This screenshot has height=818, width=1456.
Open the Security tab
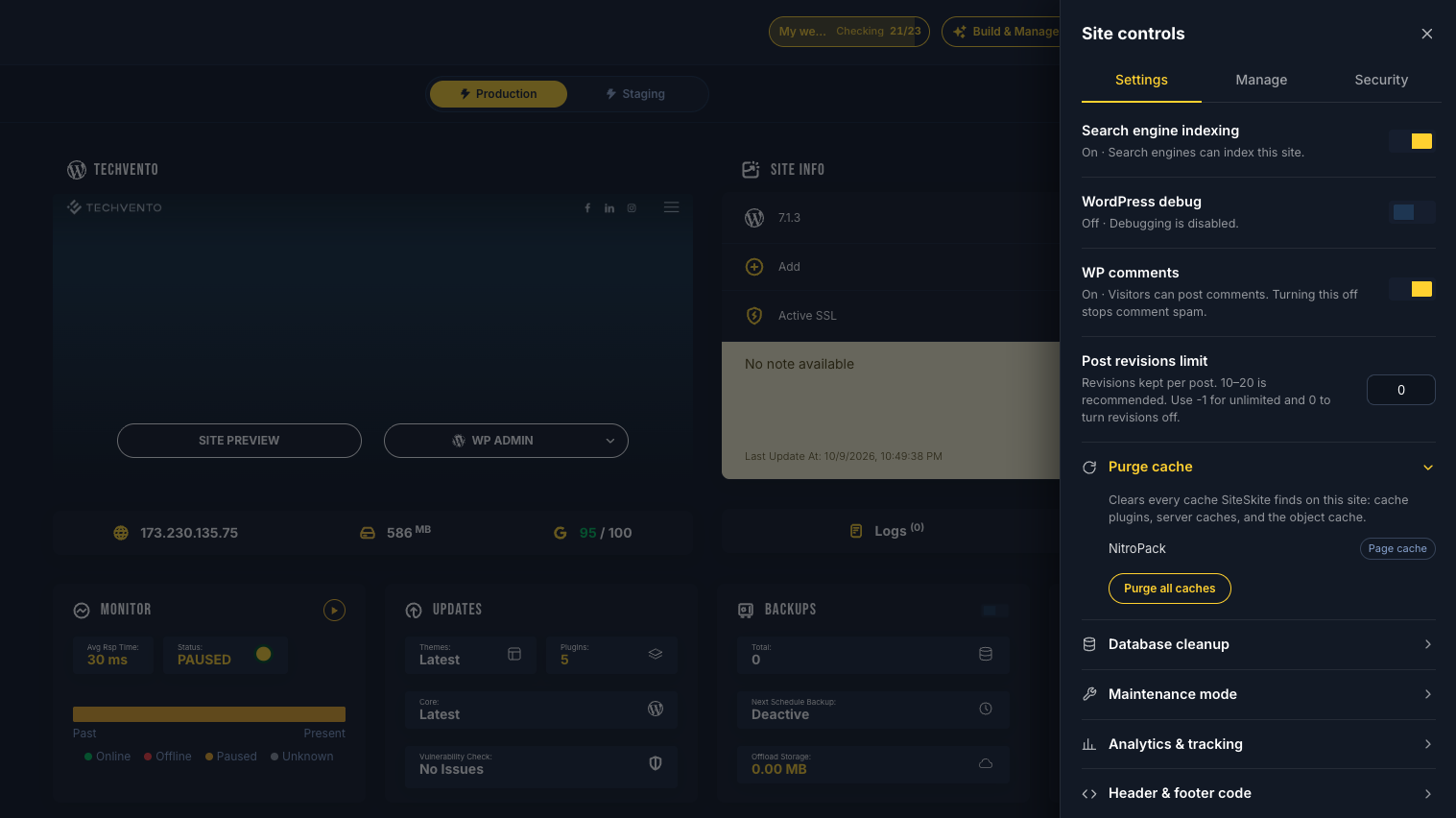[x=1381, y=80]
